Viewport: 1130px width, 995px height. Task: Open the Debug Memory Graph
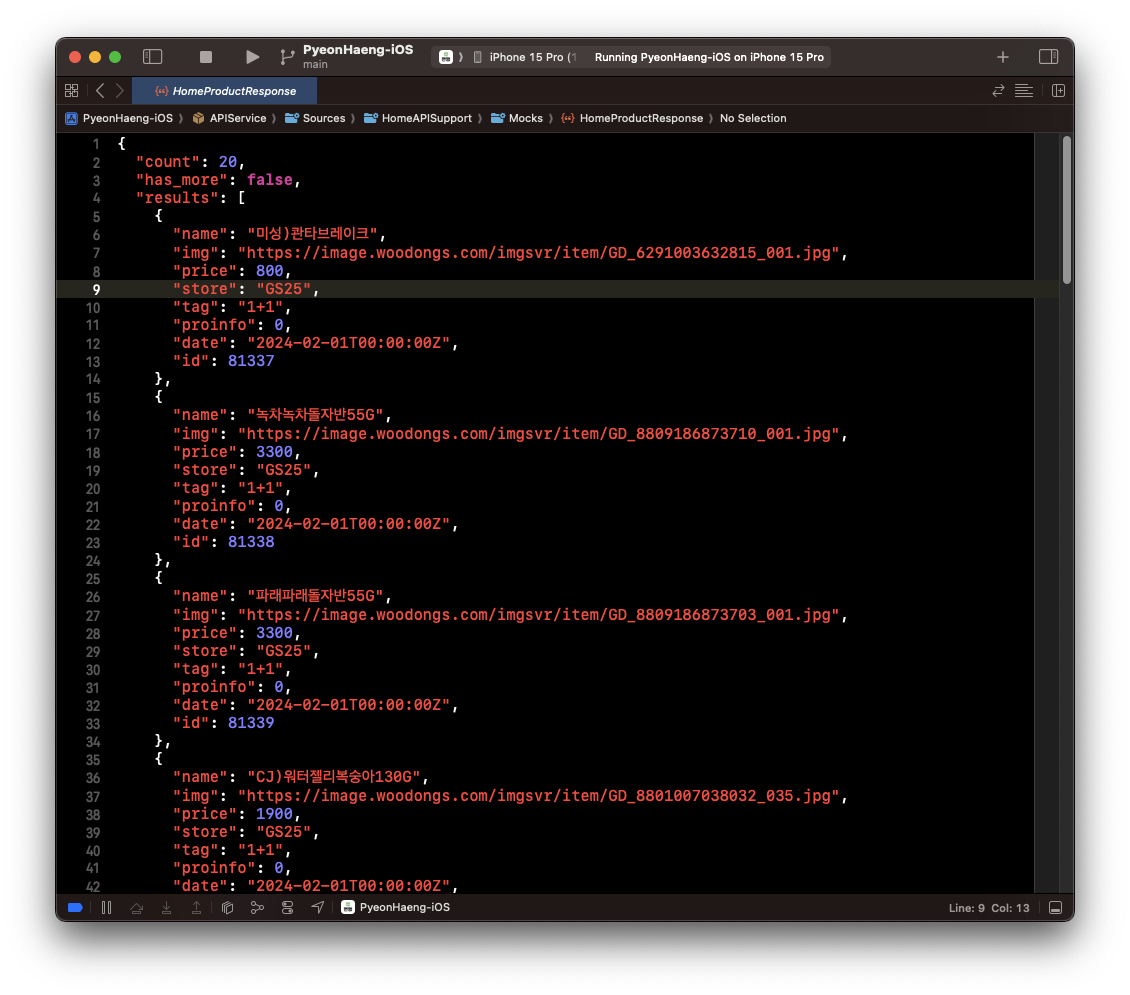tap(257, 908)
